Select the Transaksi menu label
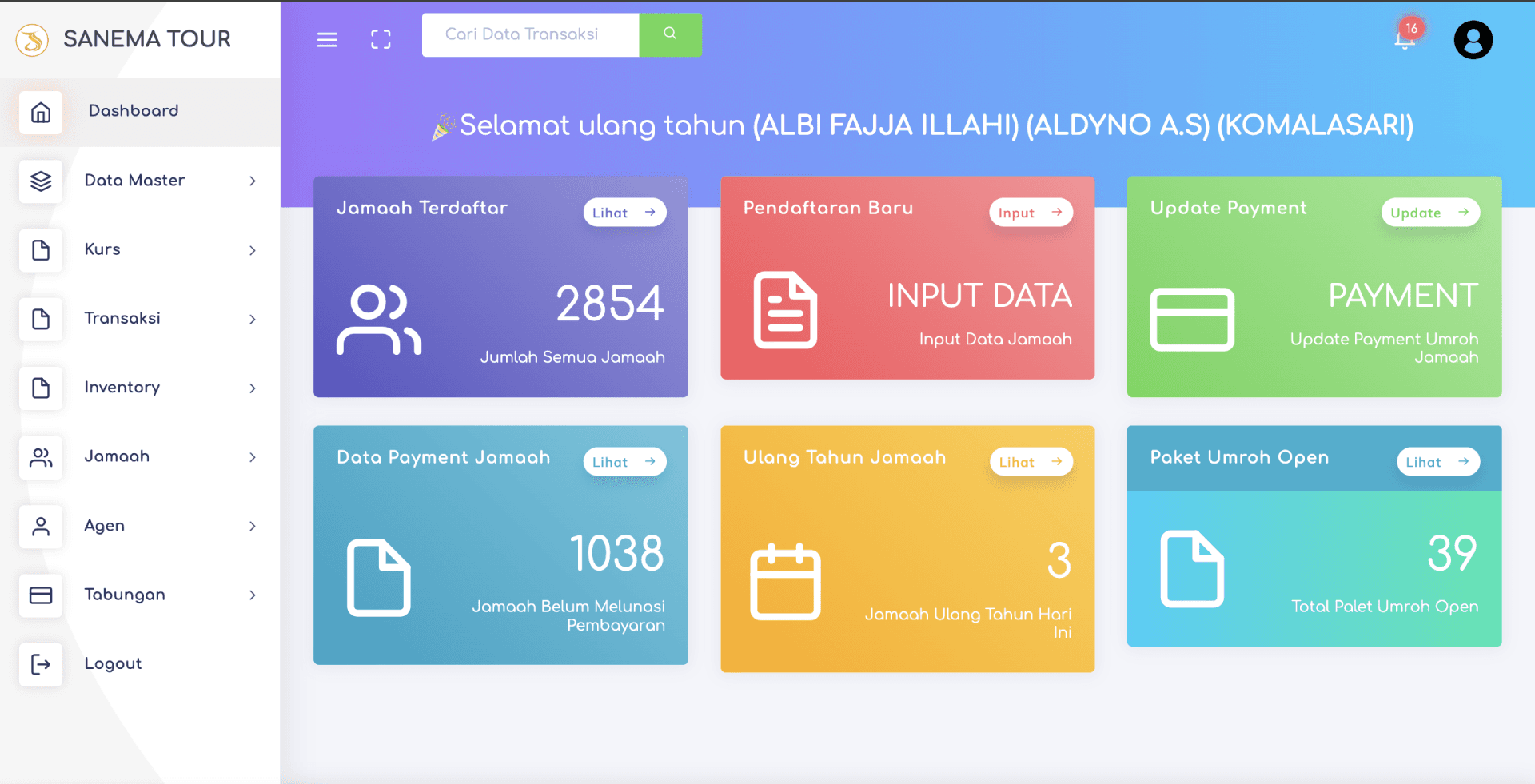This screenshot has height=784, width=1535. tap(122, 318)
